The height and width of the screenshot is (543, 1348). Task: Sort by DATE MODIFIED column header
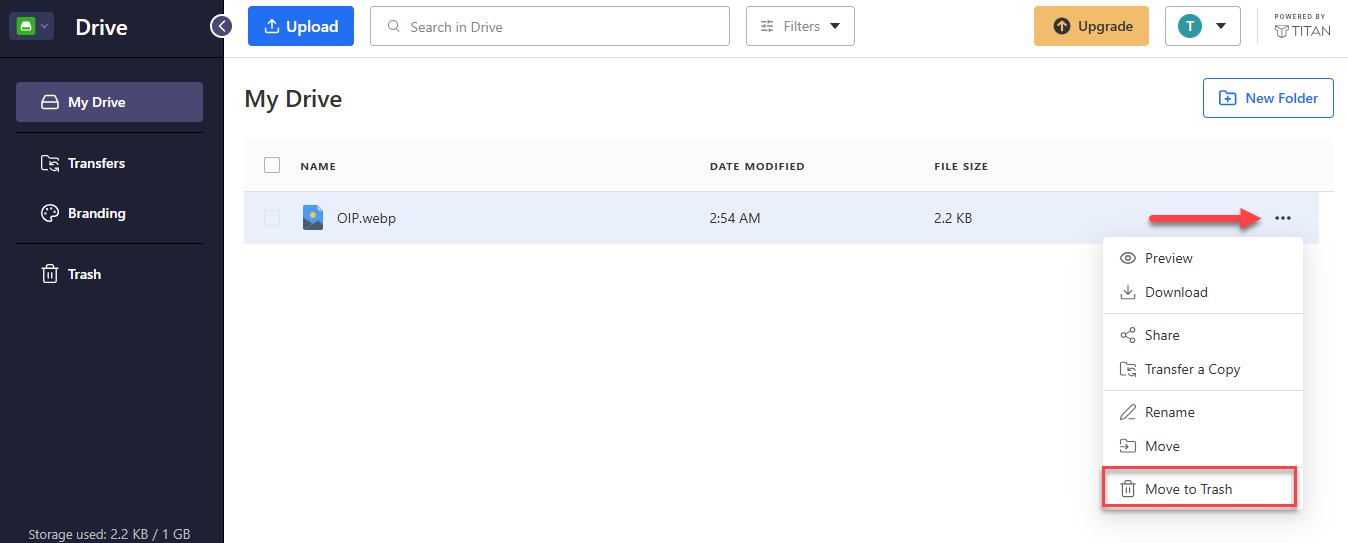[757, 166]
